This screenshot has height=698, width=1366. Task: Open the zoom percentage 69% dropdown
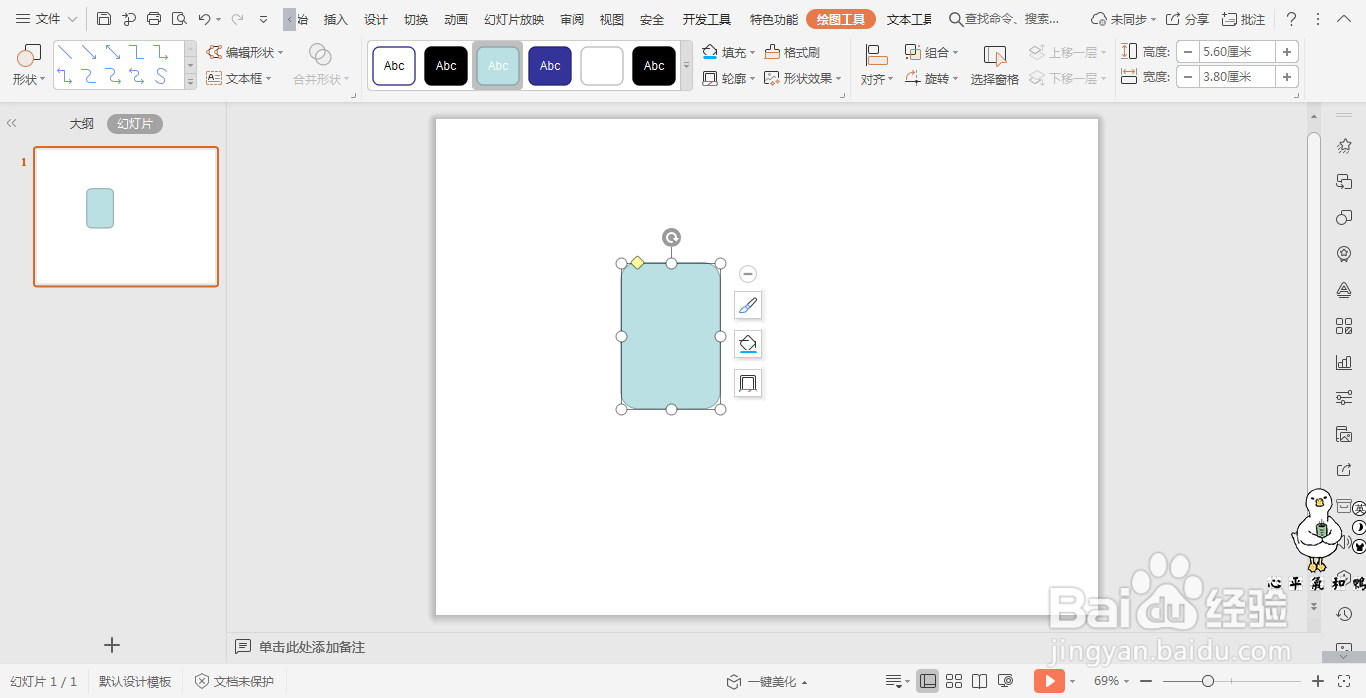1111,681
